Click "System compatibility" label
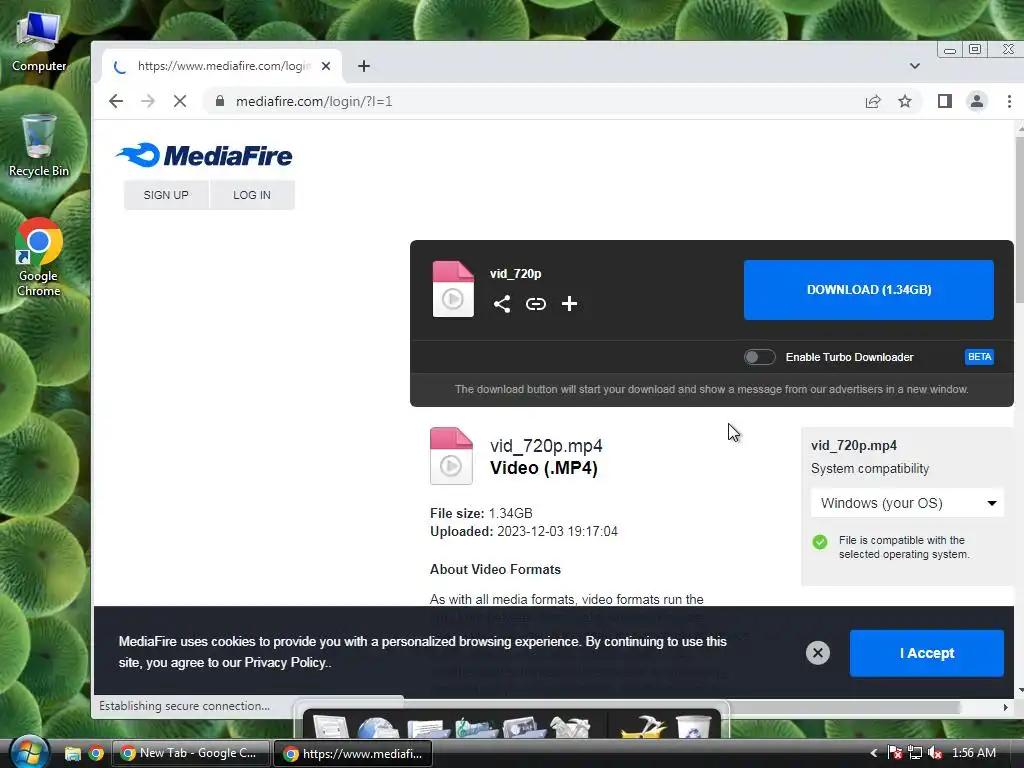Screen dimensions: 1024x768 870,468
